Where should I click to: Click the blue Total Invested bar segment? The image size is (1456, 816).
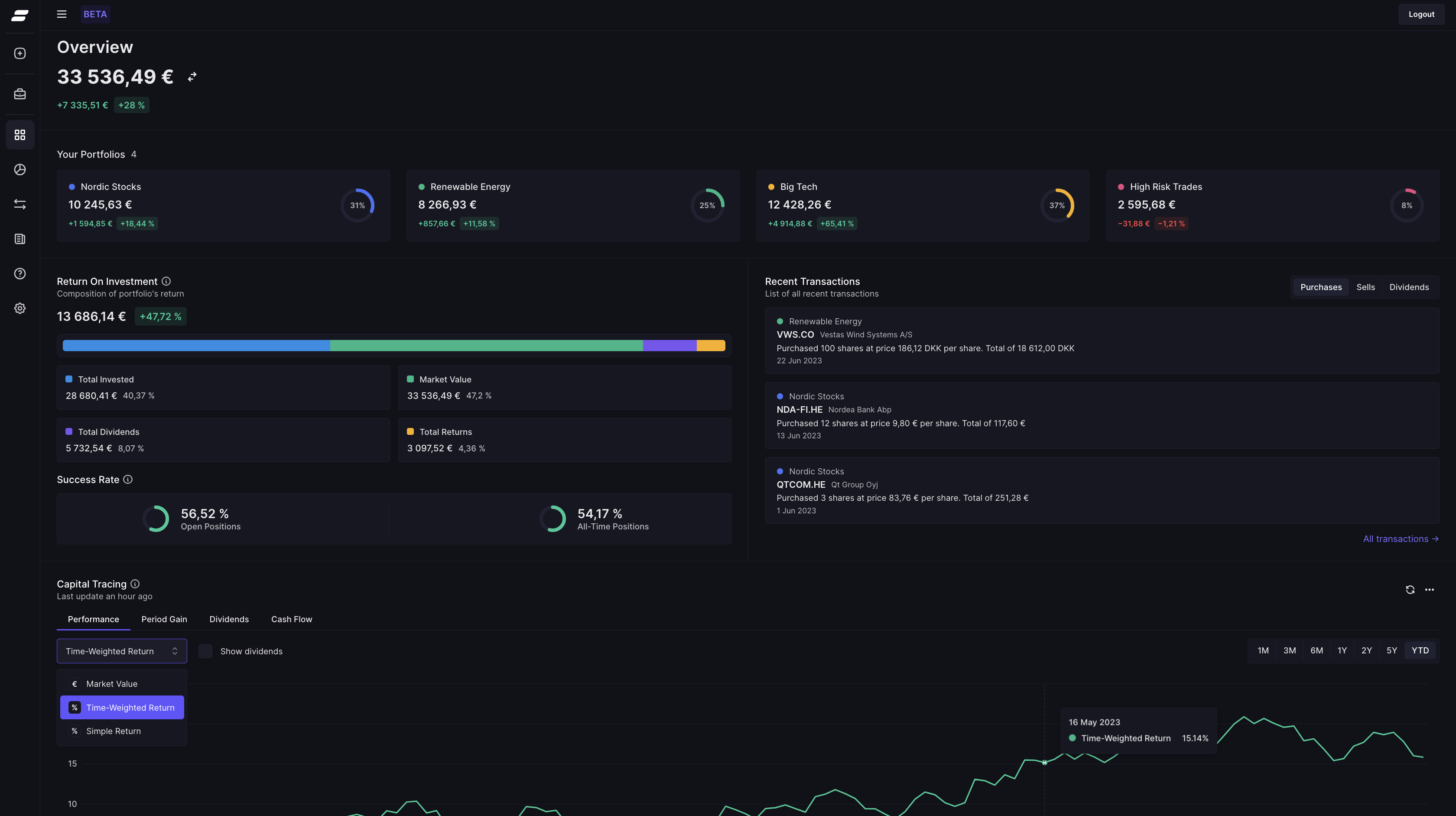(x=196, y=346)
